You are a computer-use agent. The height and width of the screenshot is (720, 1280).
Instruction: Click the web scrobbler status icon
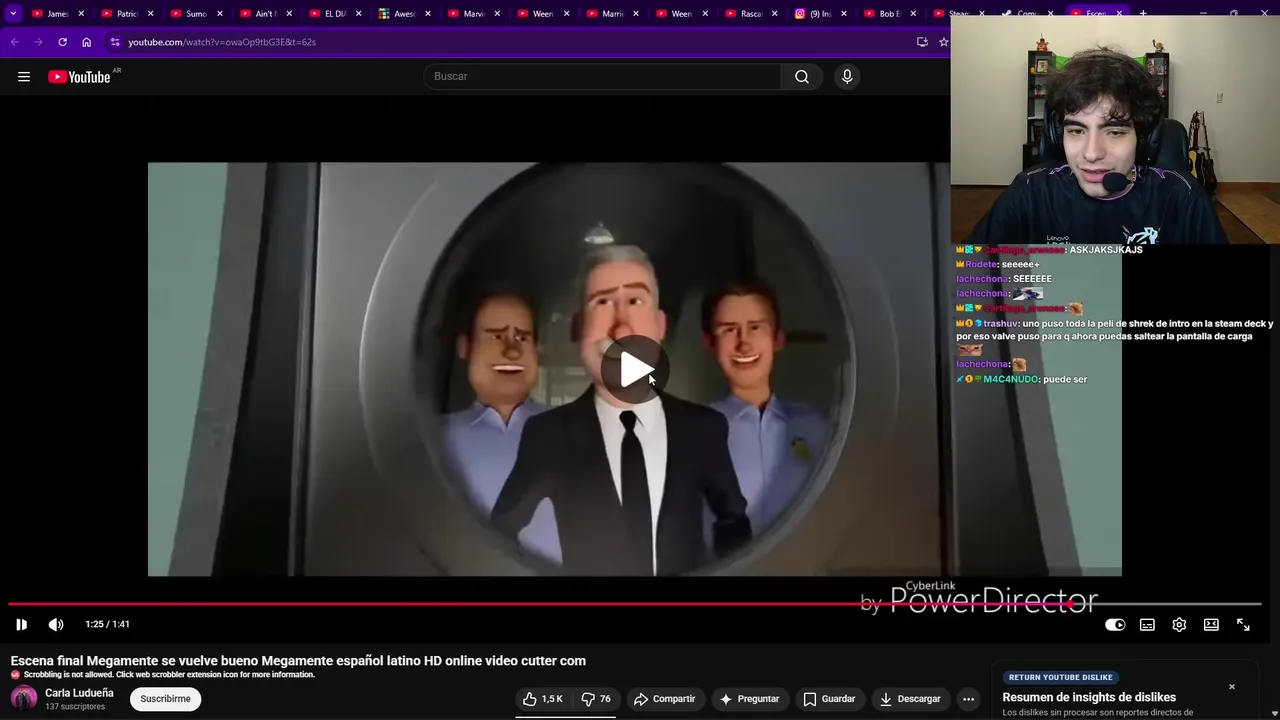[15, 675]
